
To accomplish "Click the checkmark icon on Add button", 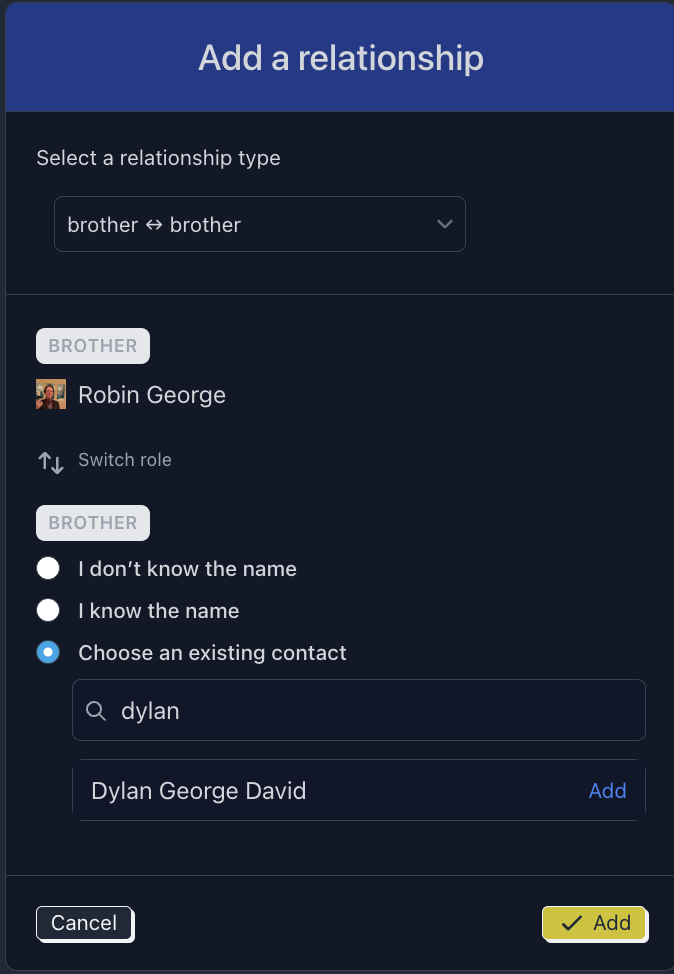I will 572,923.
